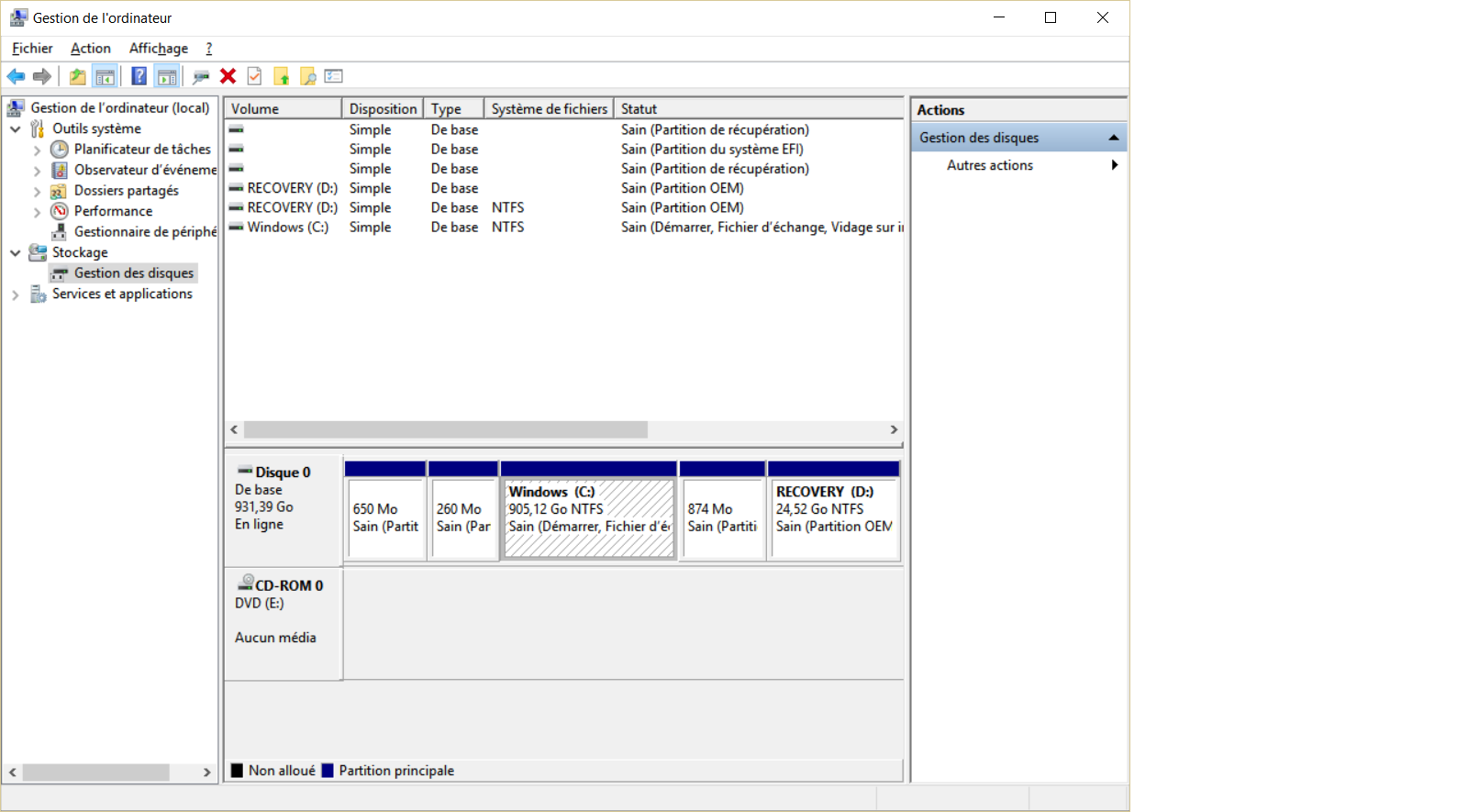Click the red X delete icon
The image size is (1479, 812).
coord(228,76)
